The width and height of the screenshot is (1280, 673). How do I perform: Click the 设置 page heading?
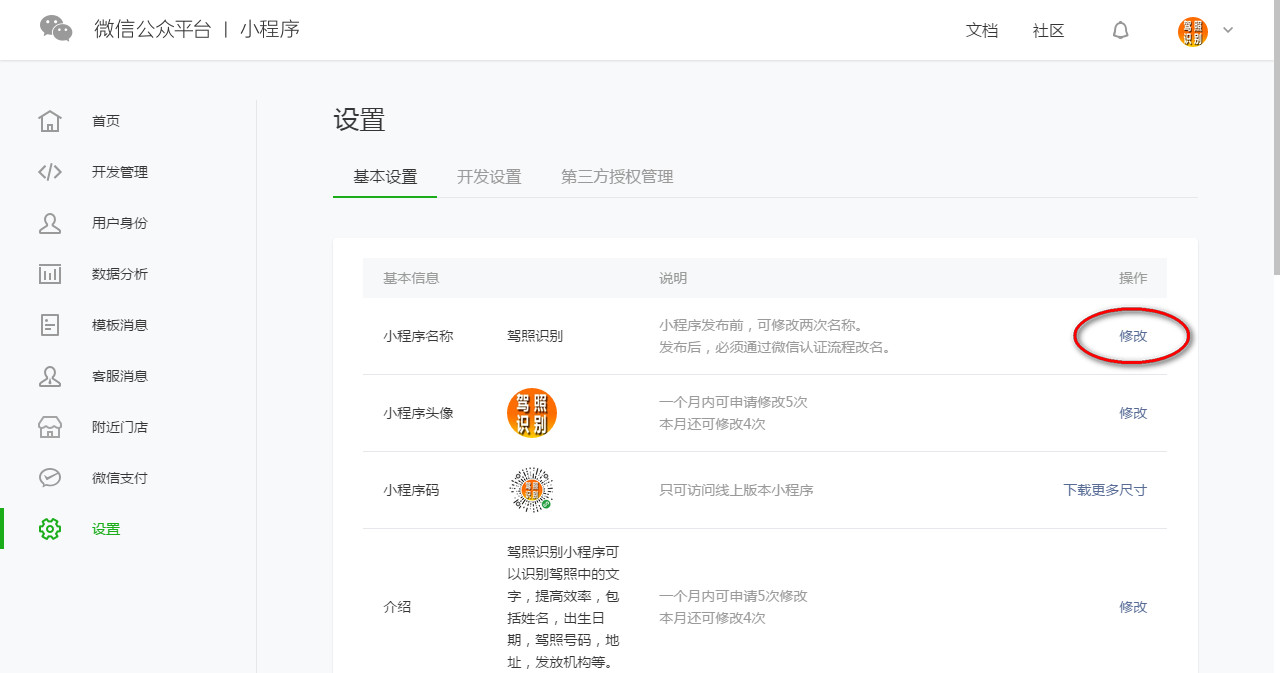[359, 120]
